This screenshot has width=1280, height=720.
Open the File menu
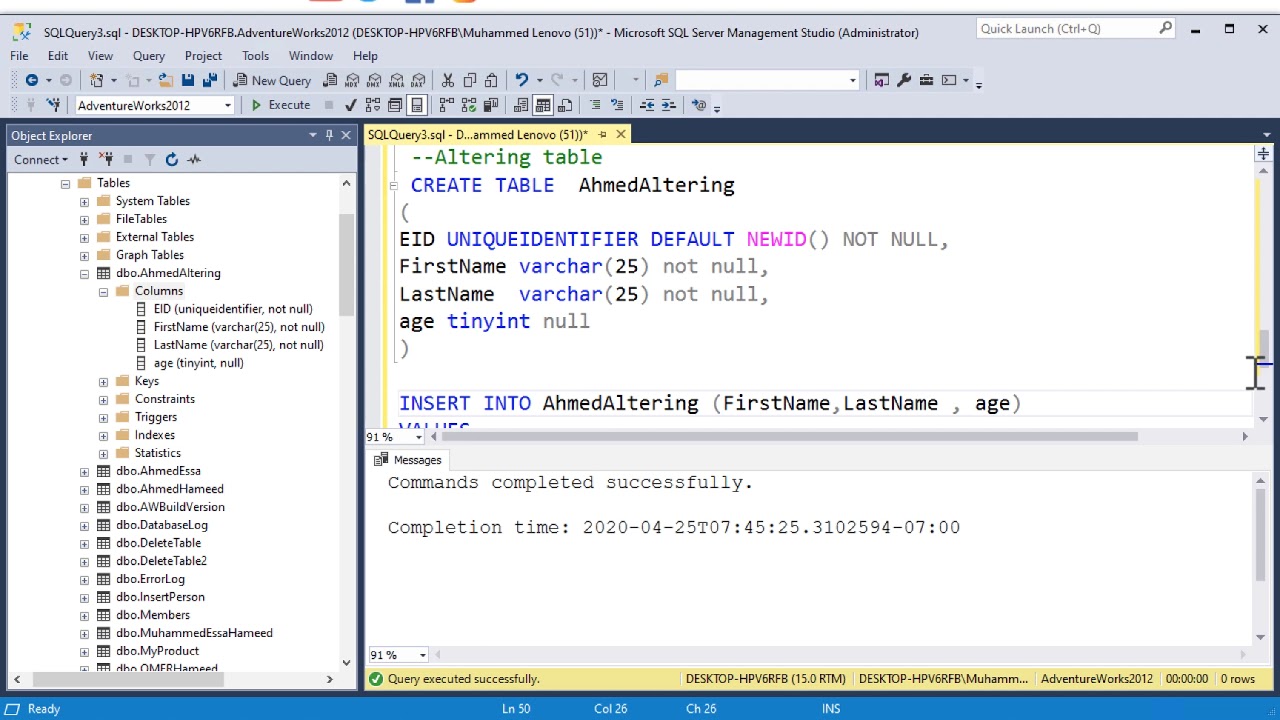coord(19,56)
